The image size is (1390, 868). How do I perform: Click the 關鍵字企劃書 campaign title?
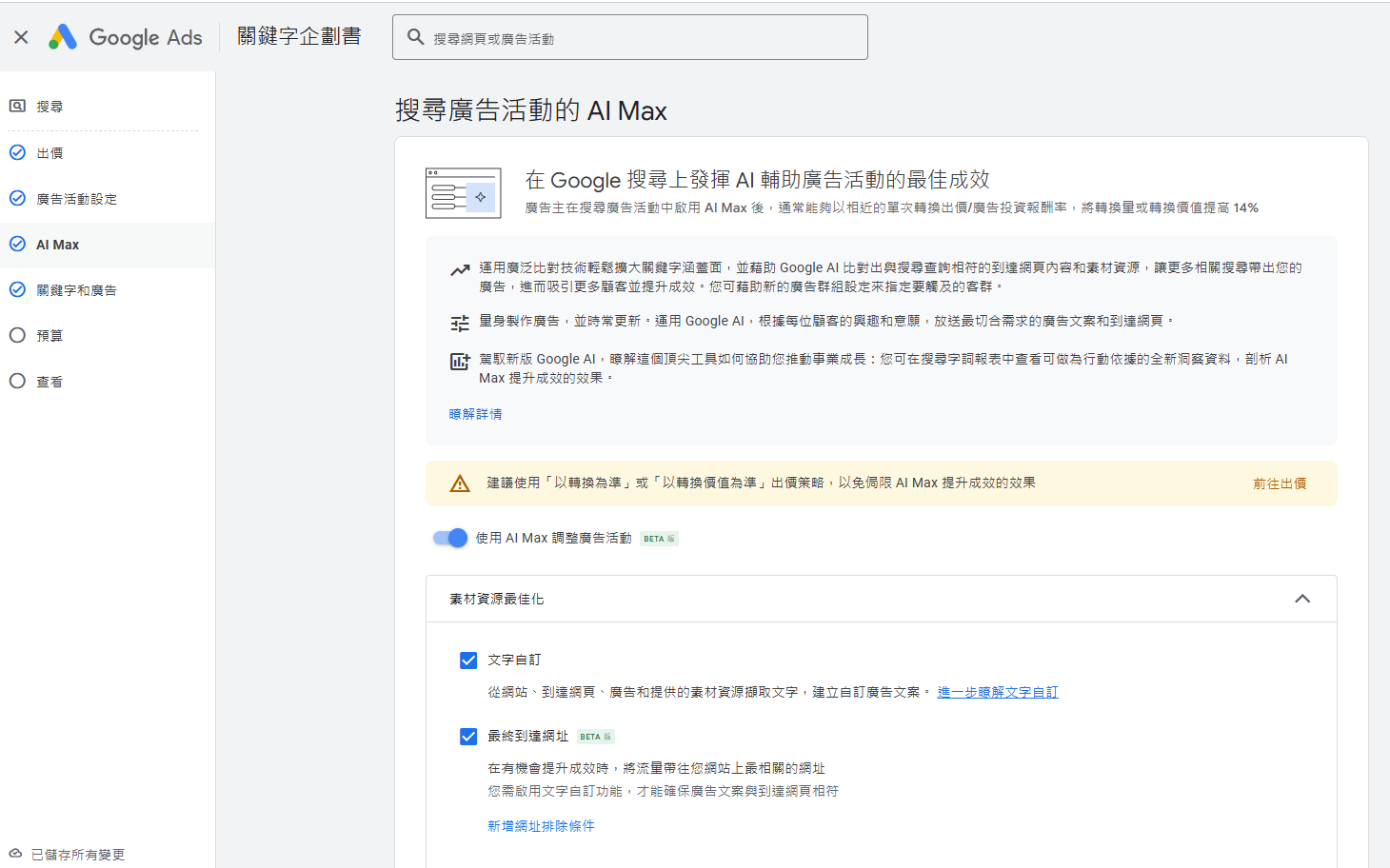coord(299,36)
